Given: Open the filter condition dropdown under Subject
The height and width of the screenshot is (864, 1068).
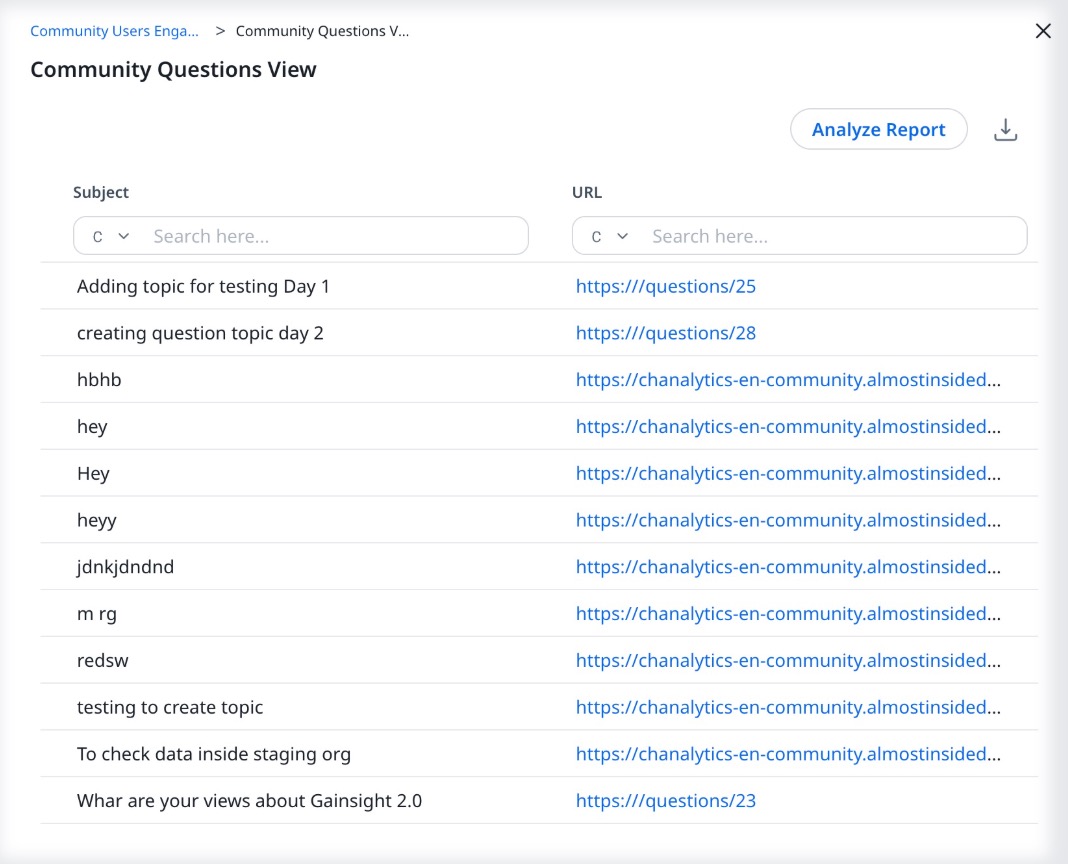Looking at the screenshot, I should (x=106, y=235).
